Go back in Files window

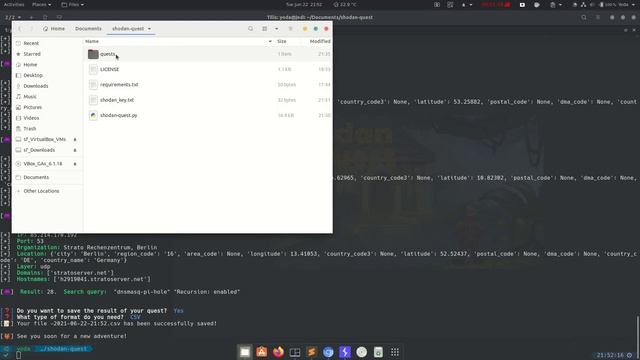(x=20, y=29)
